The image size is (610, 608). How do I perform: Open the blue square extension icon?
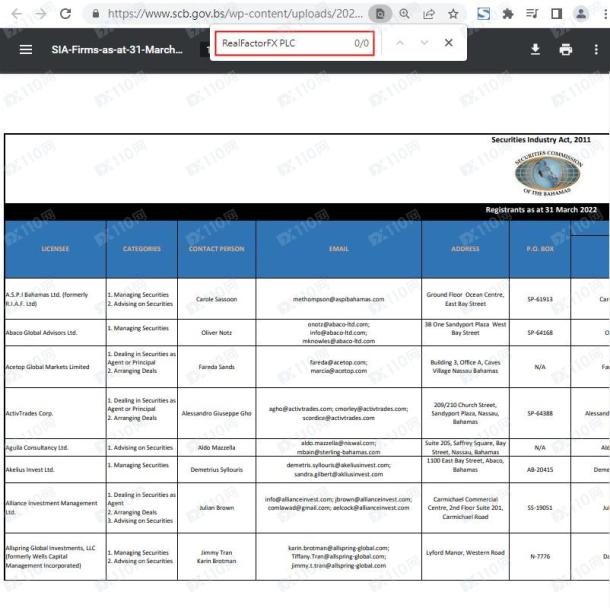pos(484,14)
